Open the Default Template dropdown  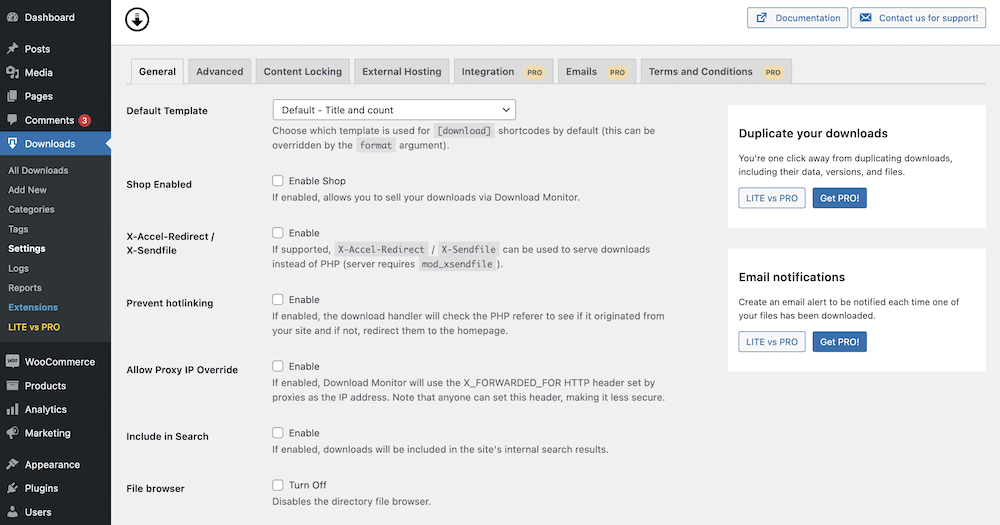[394, 110]
